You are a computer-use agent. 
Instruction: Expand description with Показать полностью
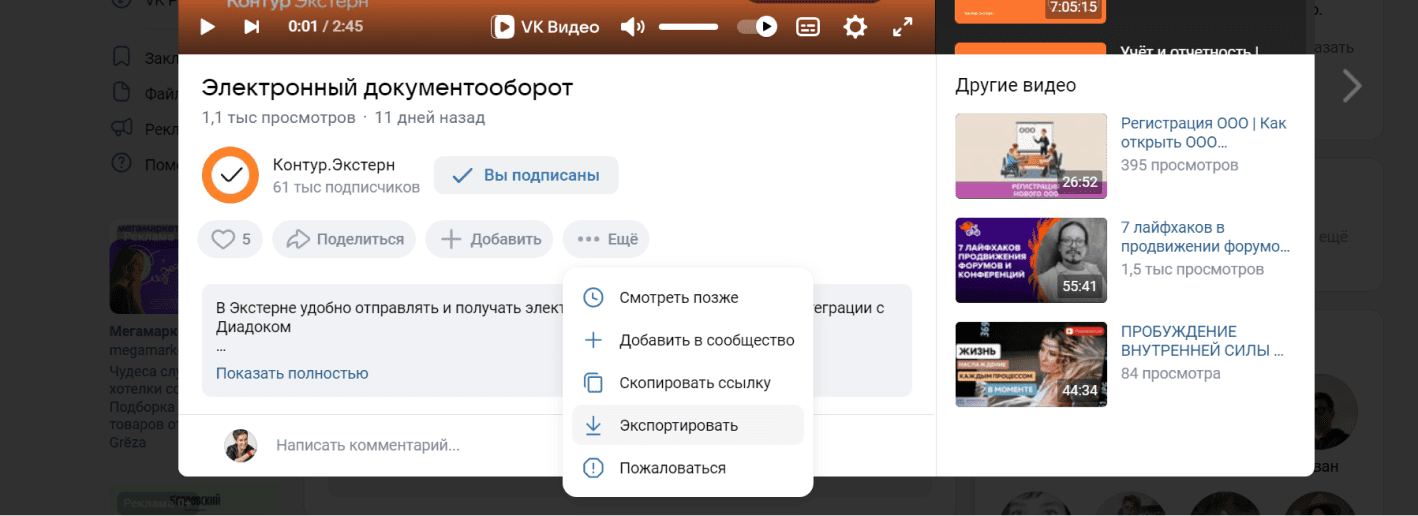292,373
